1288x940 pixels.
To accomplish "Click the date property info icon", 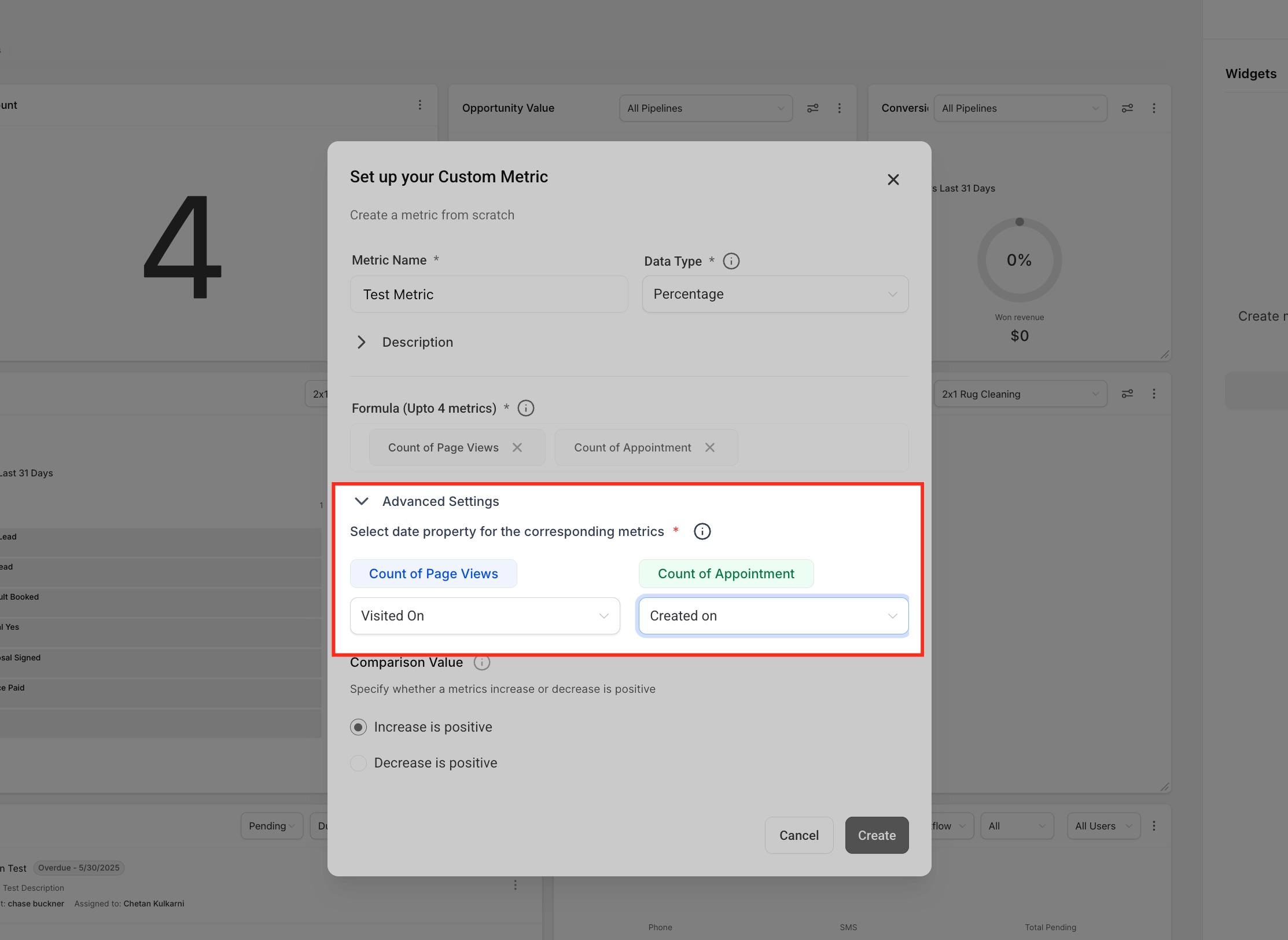I will tap(702, 531).
